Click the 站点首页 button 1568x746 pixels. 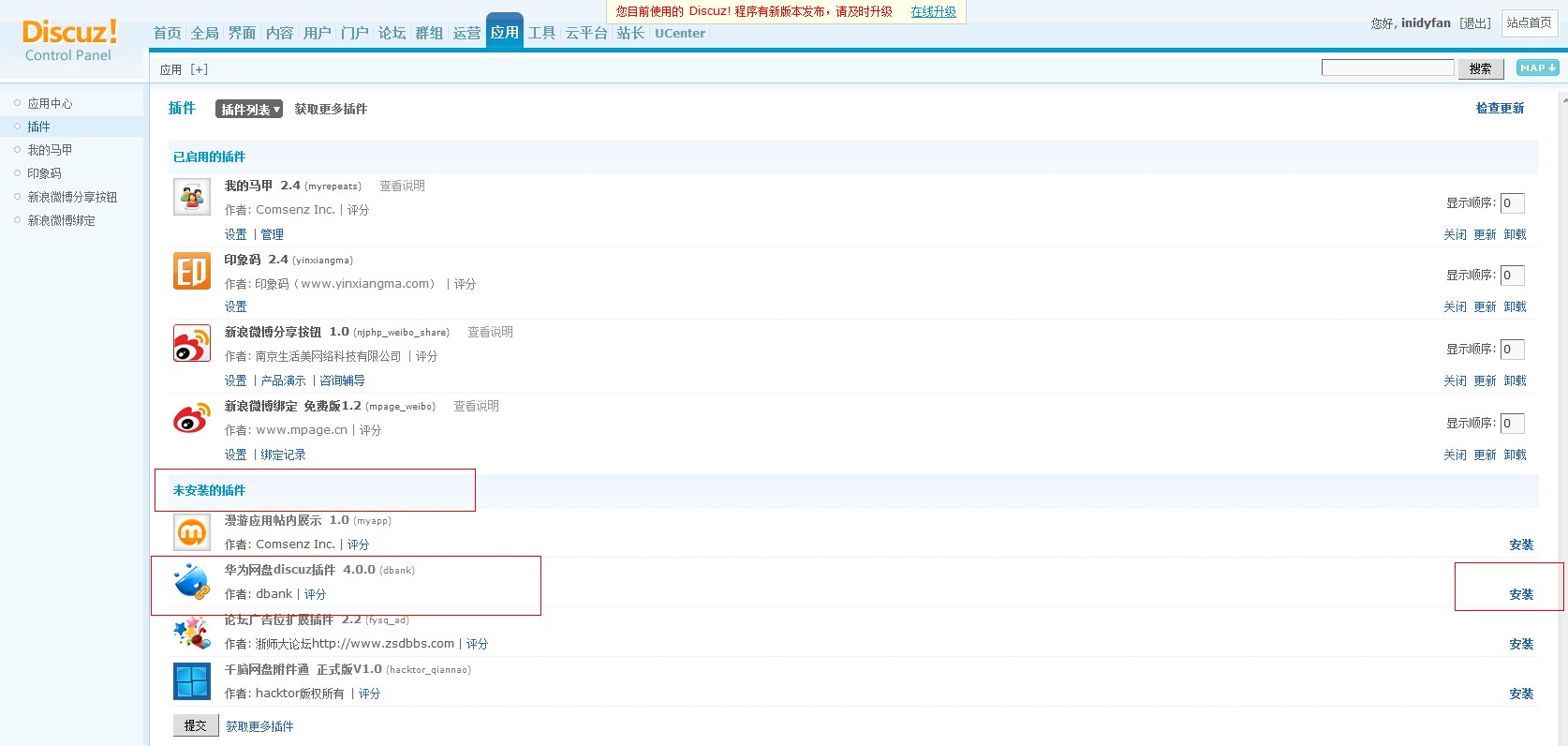(x=1530, y=22)
